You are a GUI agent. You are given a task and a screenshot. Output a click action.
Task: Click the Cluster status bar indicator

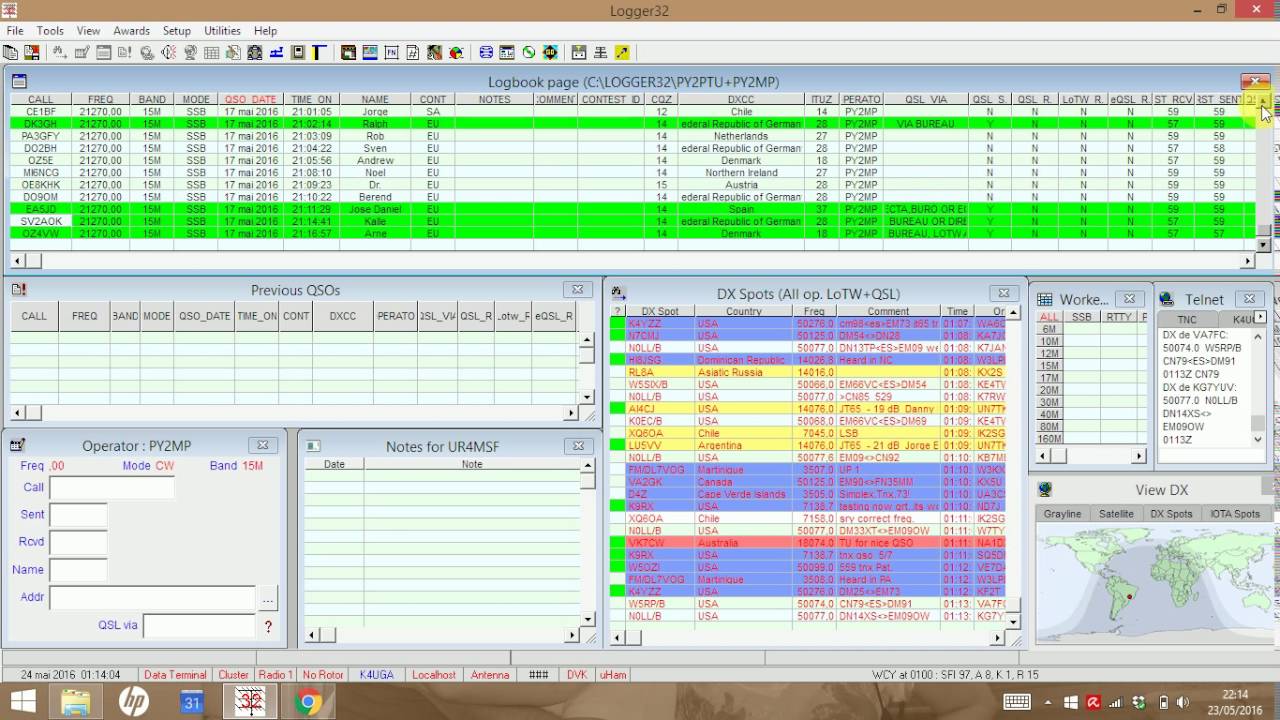(233, 675)
